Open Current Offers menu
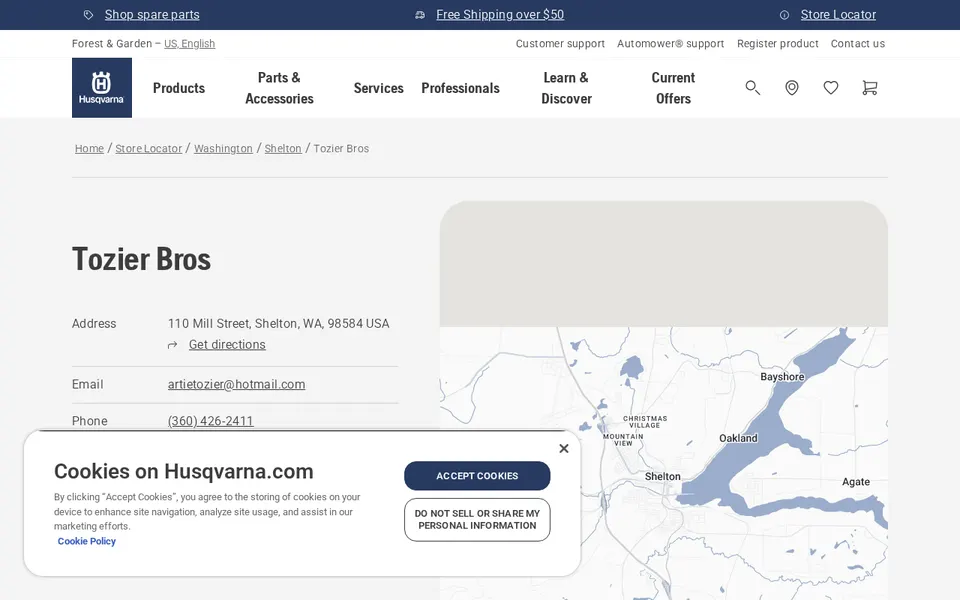This screenshot has width=960, height=600. [673, 88]
